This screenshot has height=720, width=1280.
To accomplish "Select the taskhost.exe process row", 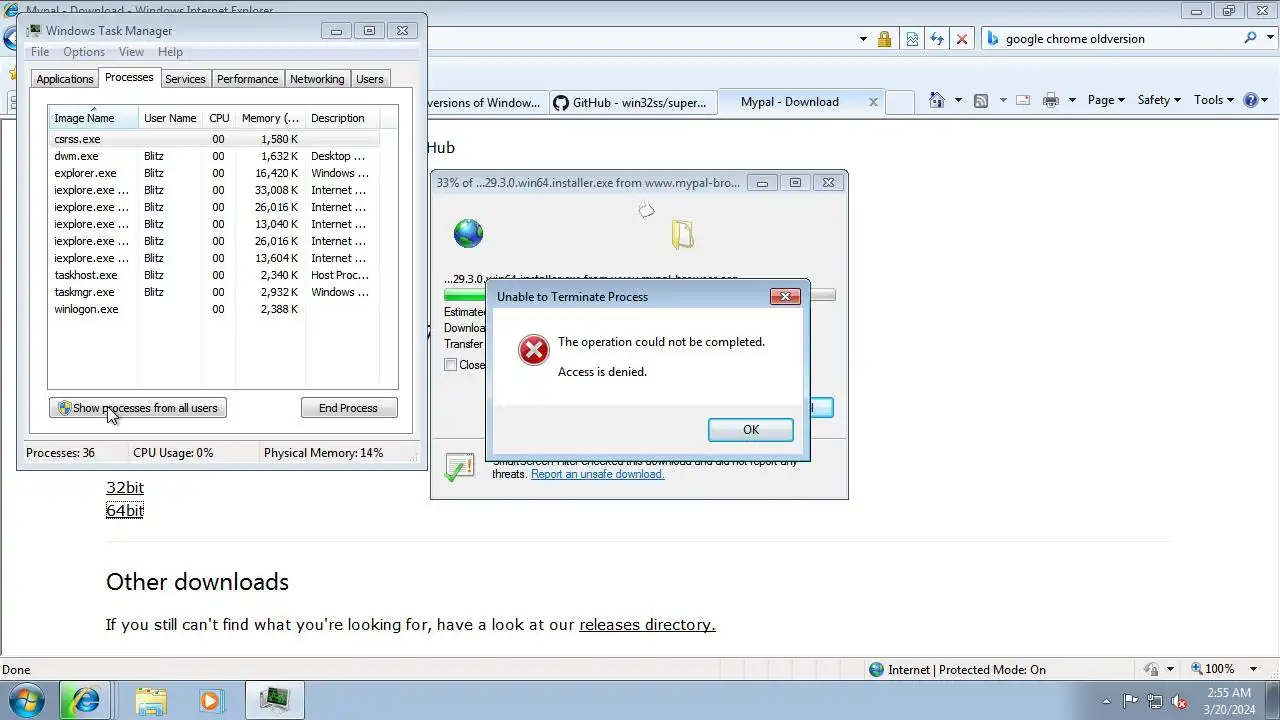I will tap(214, 275).
